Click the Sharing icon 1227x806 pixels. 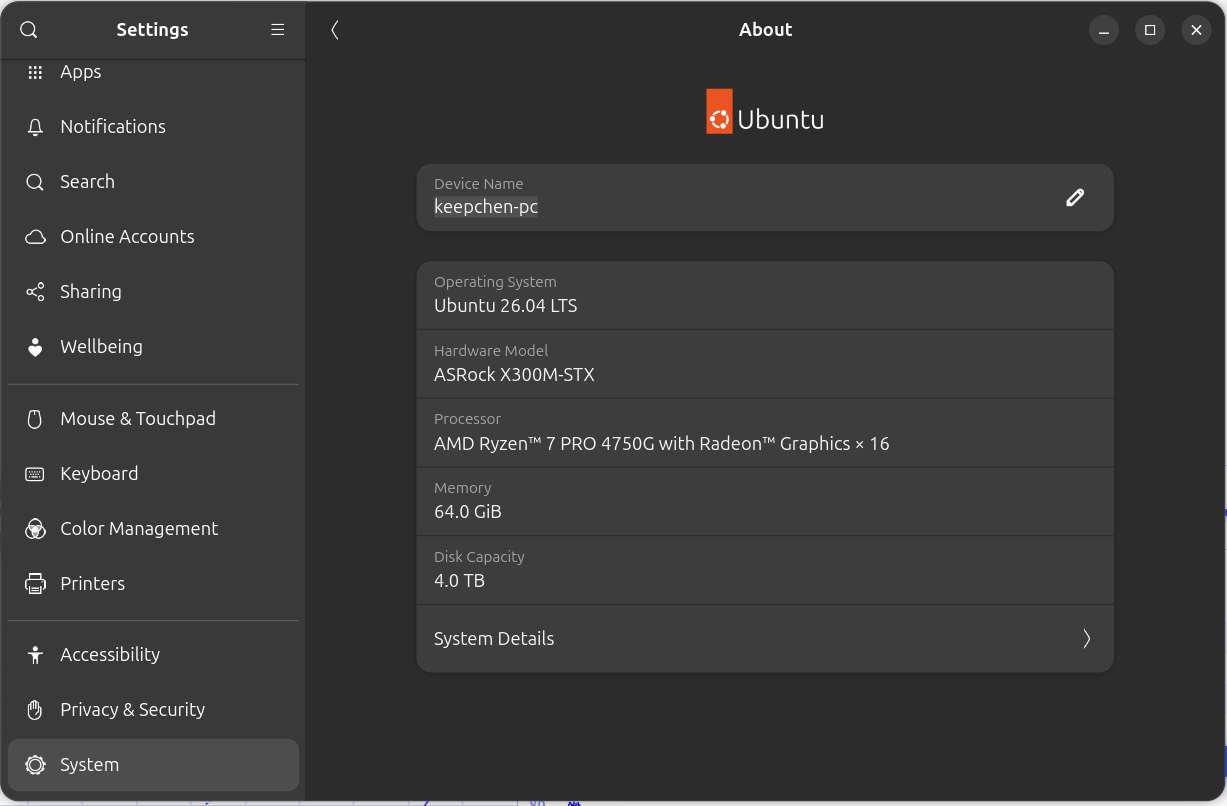[35, 292]
